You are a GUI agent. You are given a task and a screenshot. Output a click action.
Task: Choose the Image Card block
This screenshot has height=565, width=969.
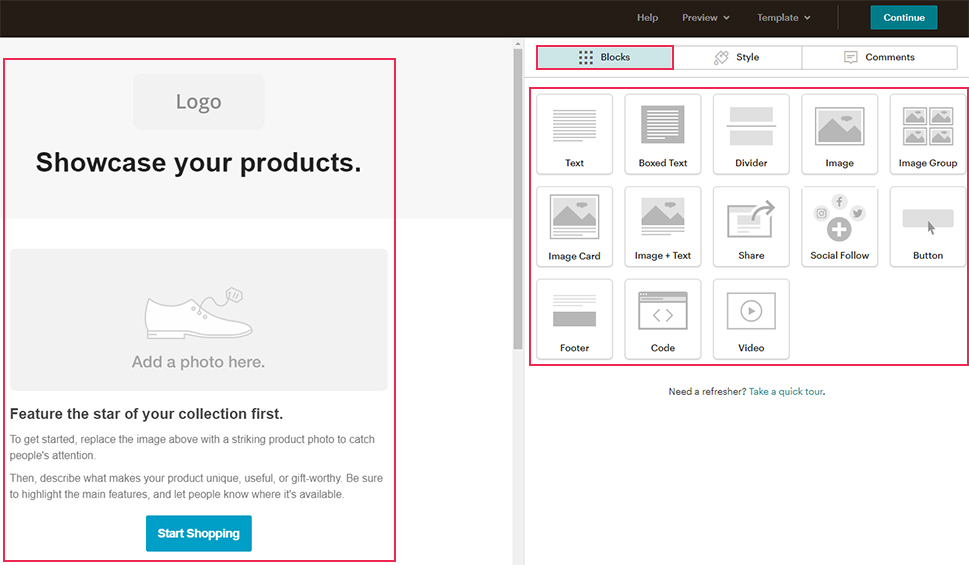click(x=574, y=227)
